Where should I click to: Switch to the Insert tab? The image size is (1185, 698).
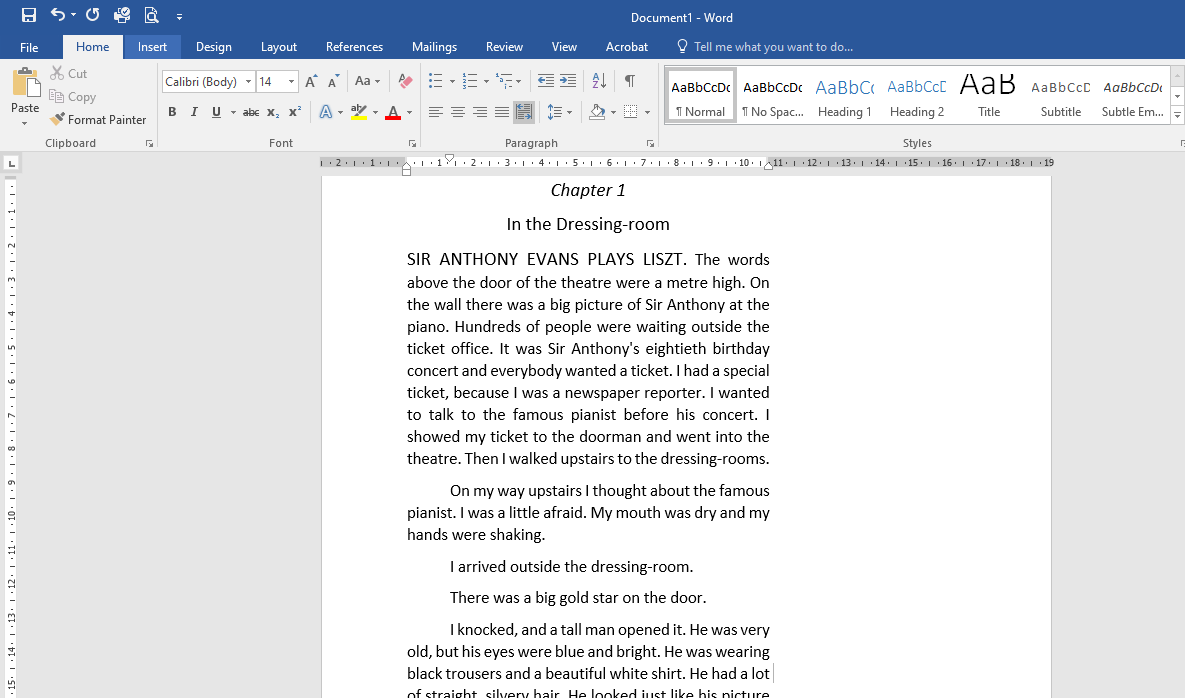152,47
